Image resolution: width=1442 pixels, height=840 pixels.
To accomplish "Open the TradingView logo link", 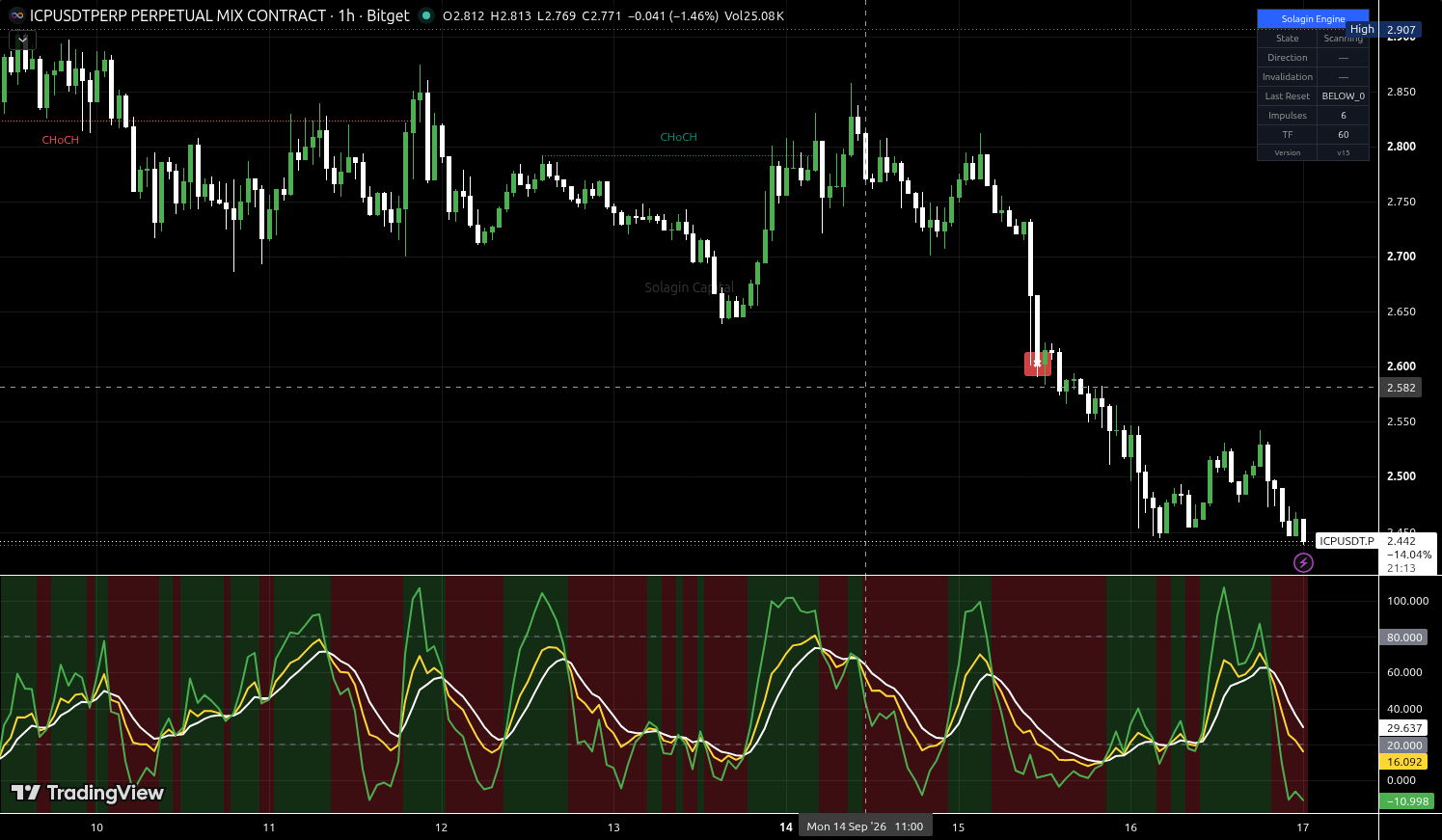I will [88, 793].
